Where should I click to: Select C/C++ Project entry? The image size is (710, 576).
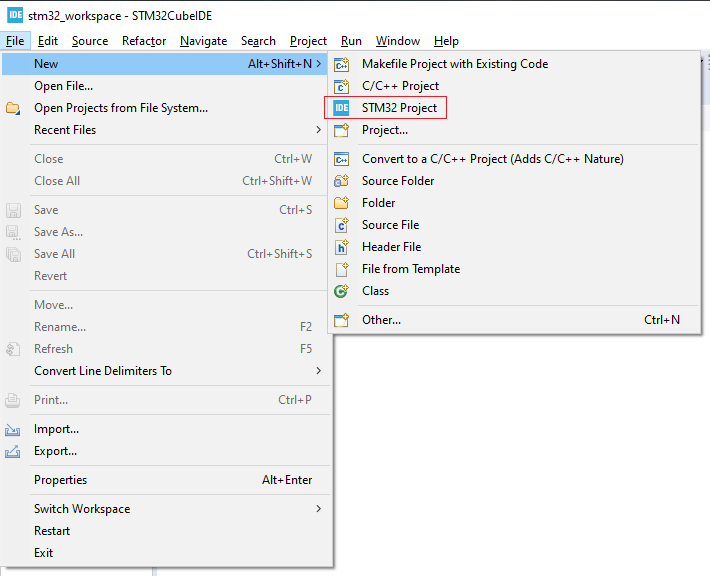514,86
